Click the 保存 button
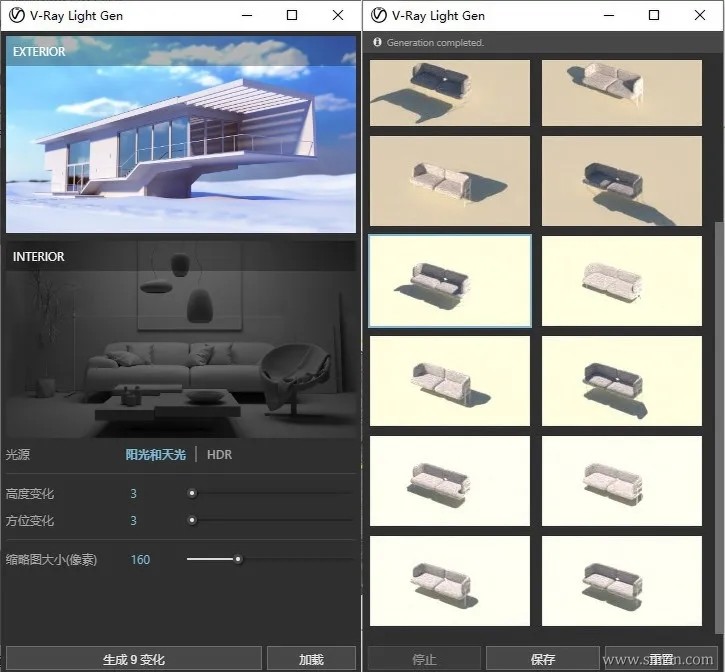 (x=542, y=659)
